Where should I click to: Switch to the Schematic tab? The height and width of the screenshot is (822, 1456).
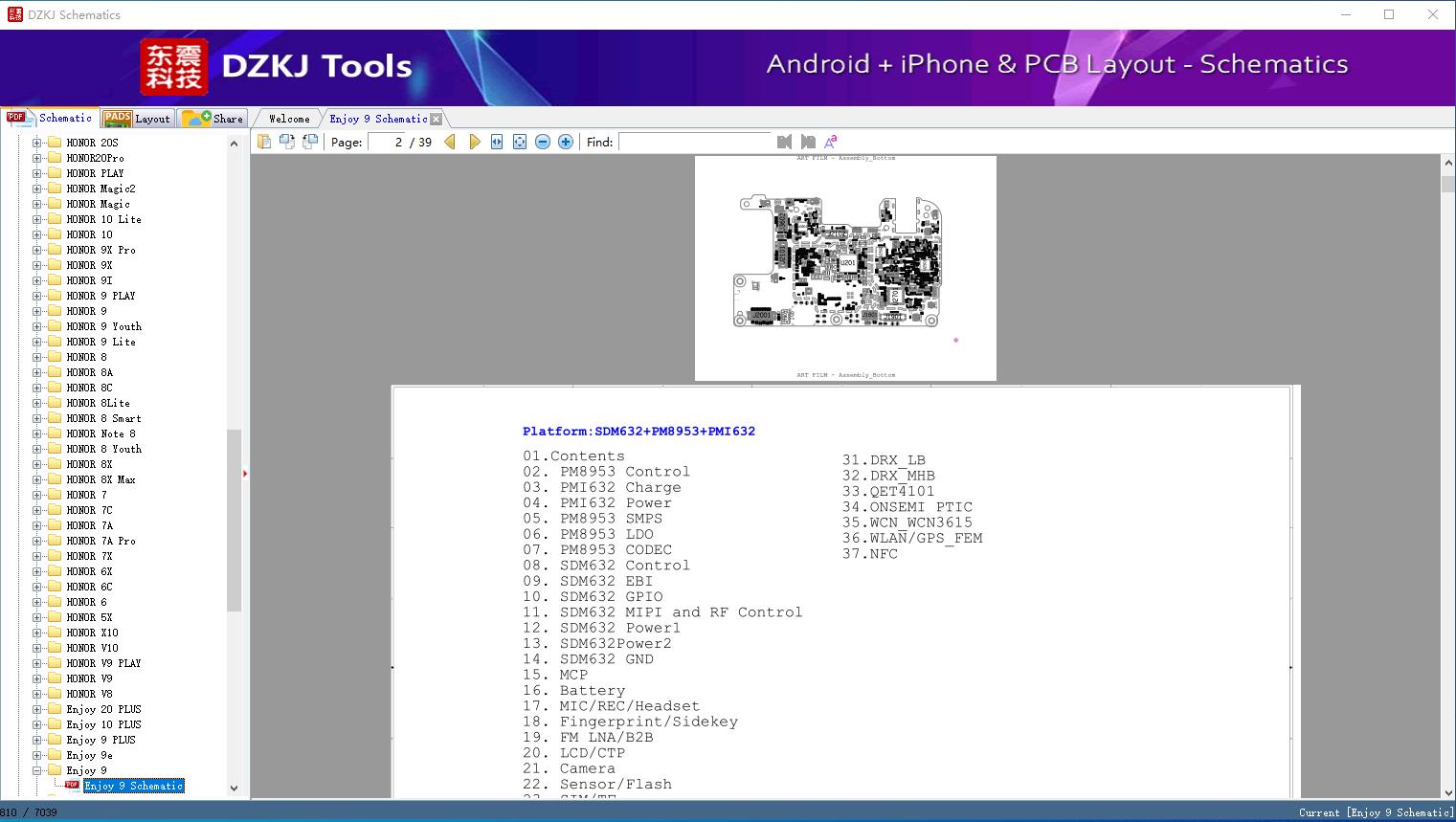(x=50, y=118)
